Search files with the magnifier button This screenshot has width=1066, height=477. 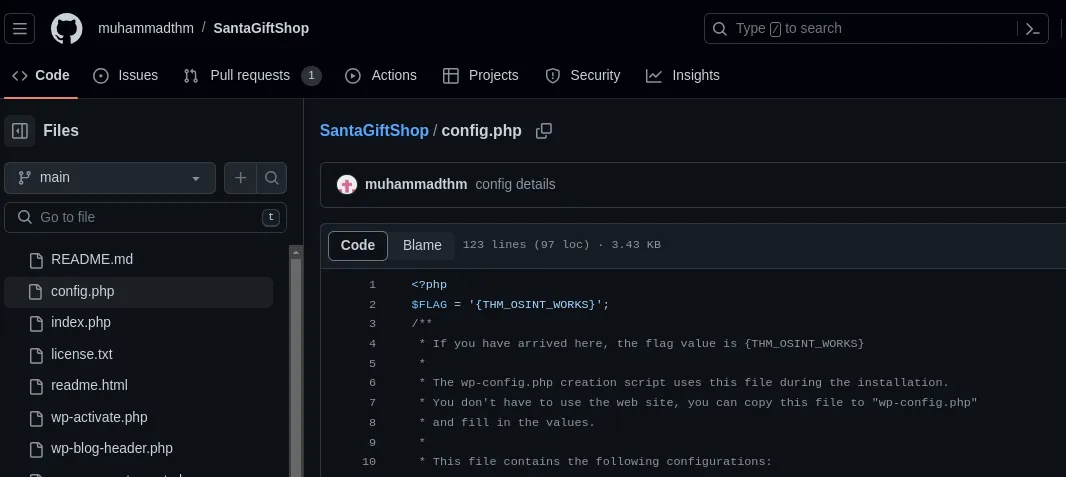pos(271,178)
